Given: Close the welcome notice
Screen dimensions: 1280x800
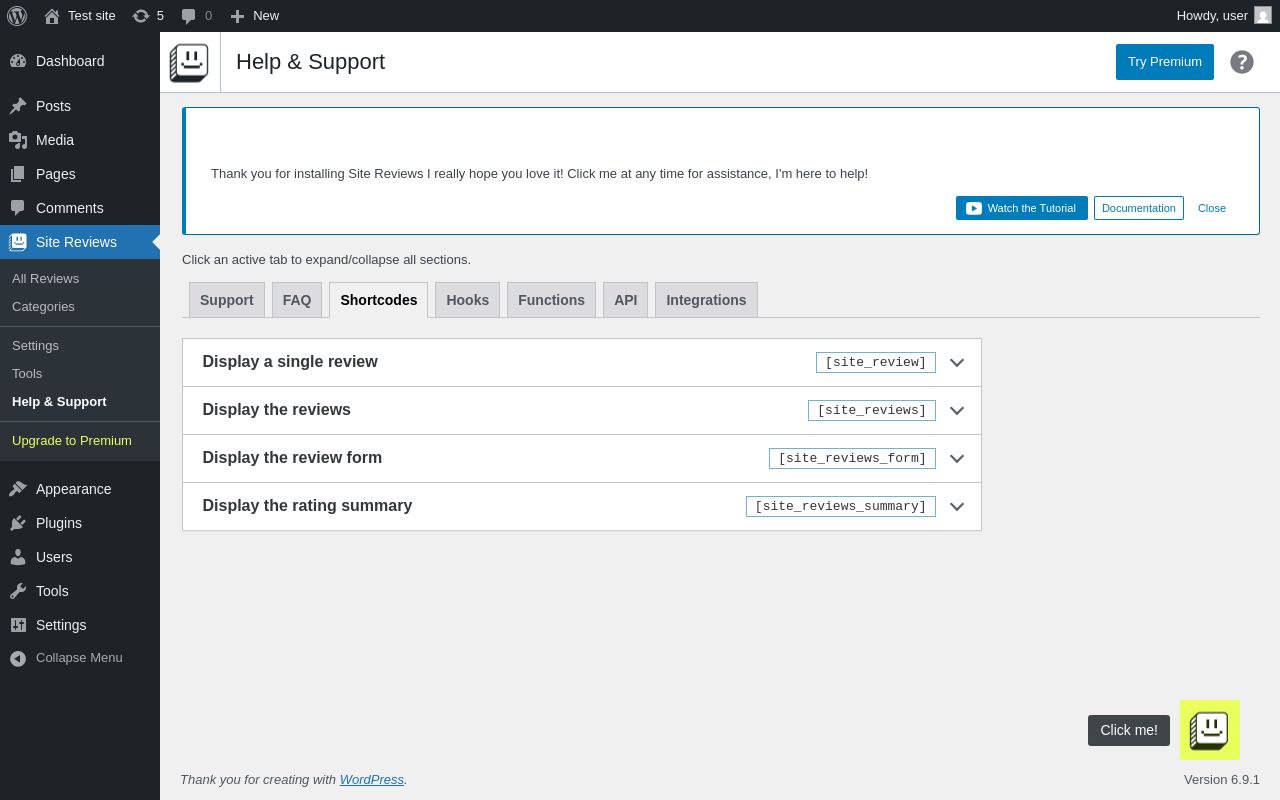Looking at the screenshot, I should pos(1211,208).
